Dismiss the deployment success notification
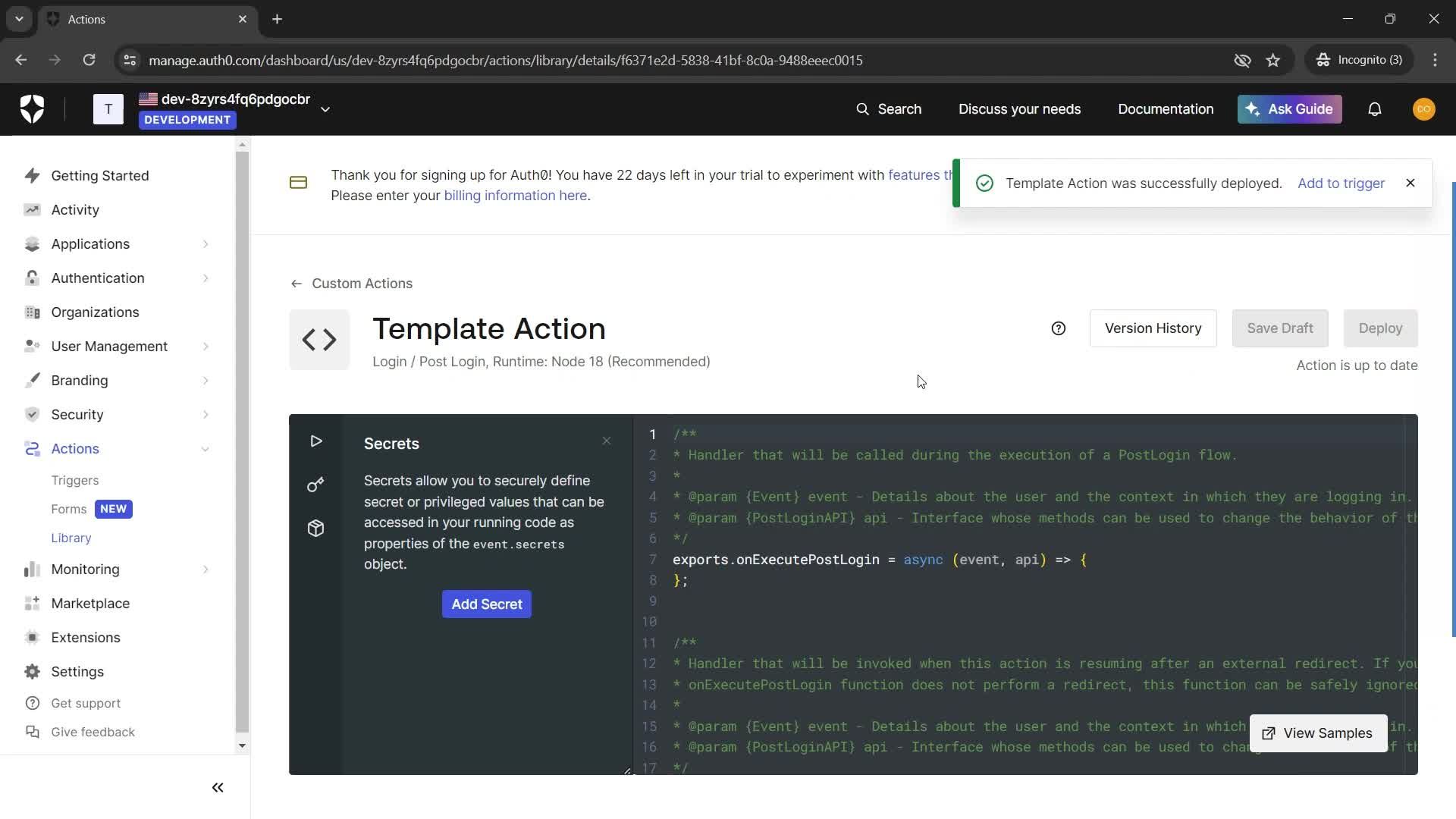Image resolution: width=1456 pixels, height=819 pixels. [x=1410, y=183]
